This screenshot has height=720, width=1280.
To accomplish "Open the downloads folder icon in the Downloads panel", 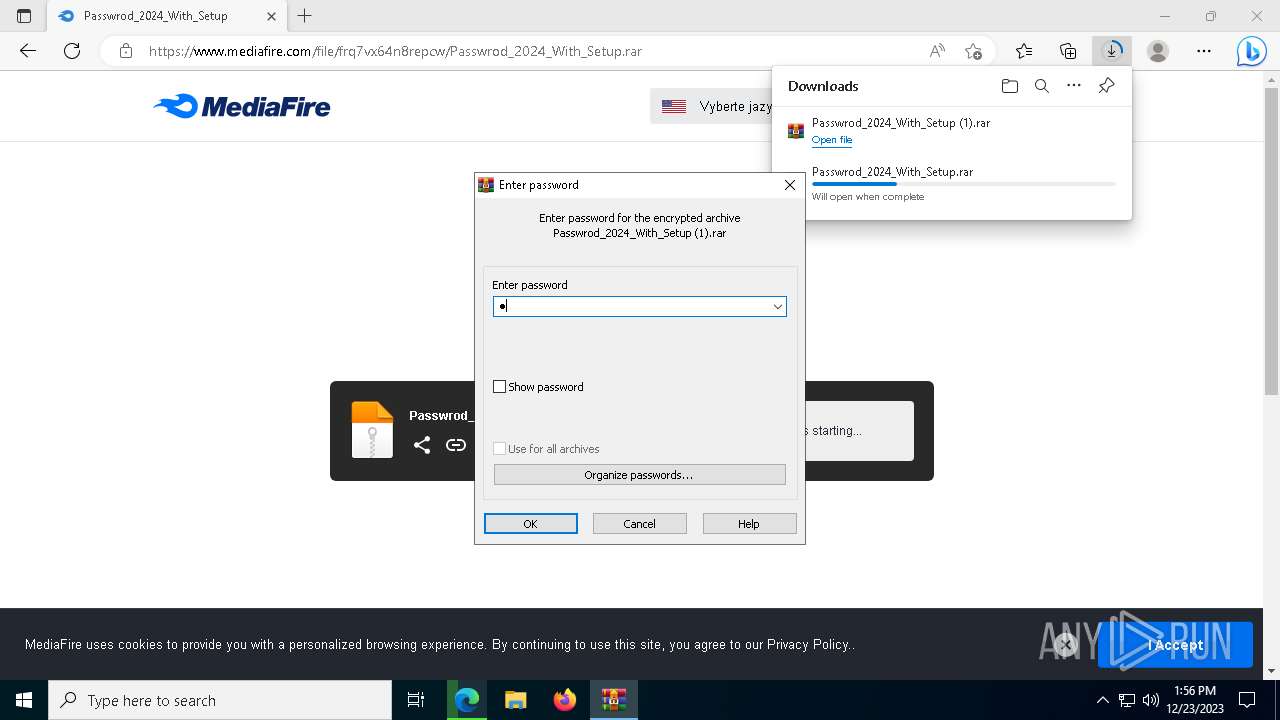I will pos(1010,86).
